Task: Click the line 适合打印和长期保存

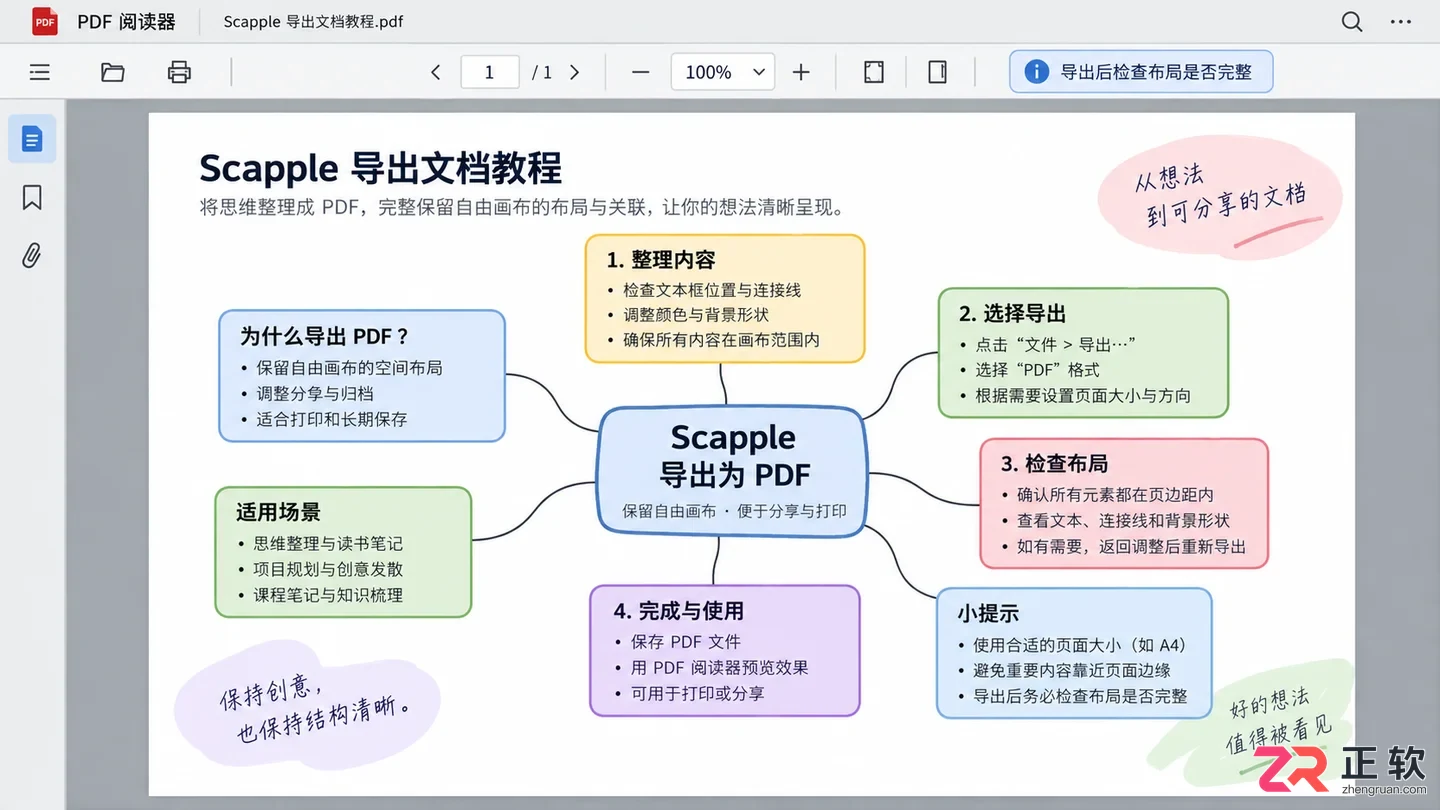Action: pyautogui.click(x=331, y=419)
